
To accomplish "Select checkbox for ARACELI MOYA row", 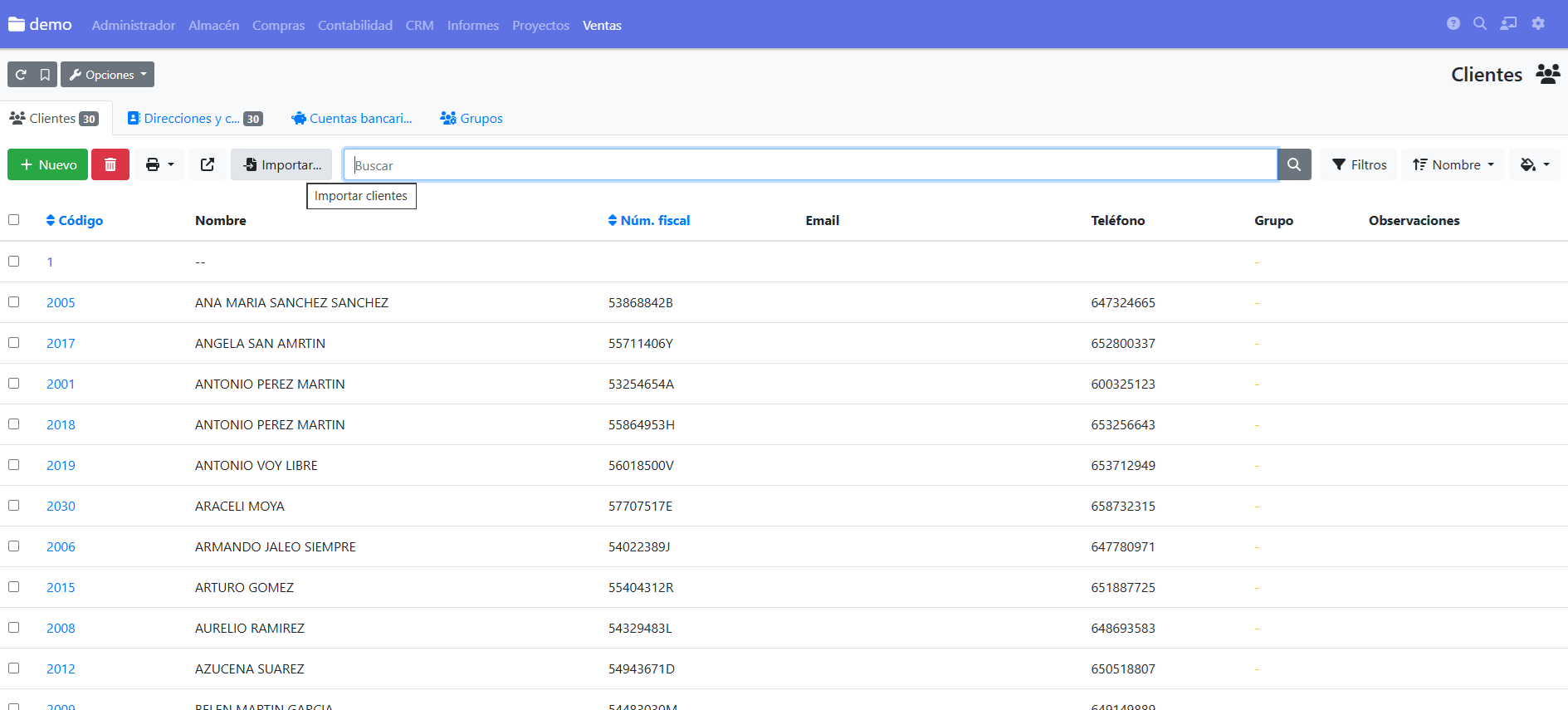I will (14, 506).
